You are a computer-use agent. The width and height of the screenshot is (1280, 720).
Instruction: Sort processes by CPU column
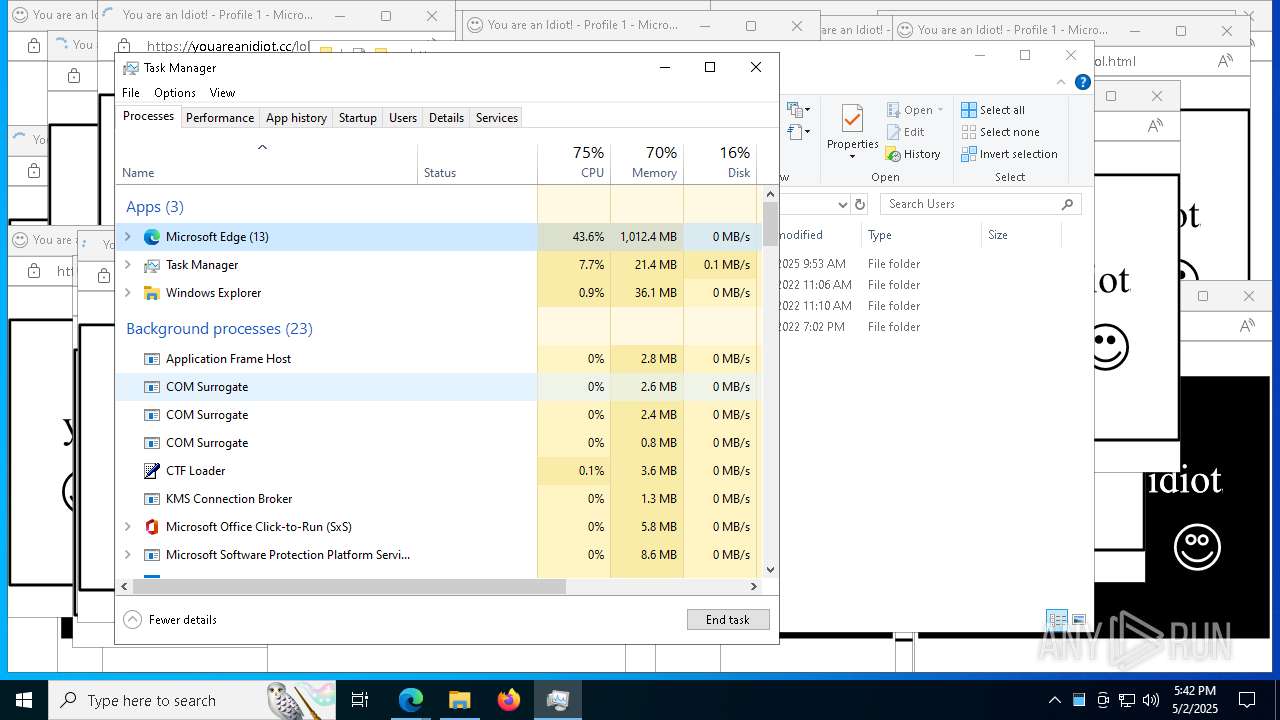(574, 164)
